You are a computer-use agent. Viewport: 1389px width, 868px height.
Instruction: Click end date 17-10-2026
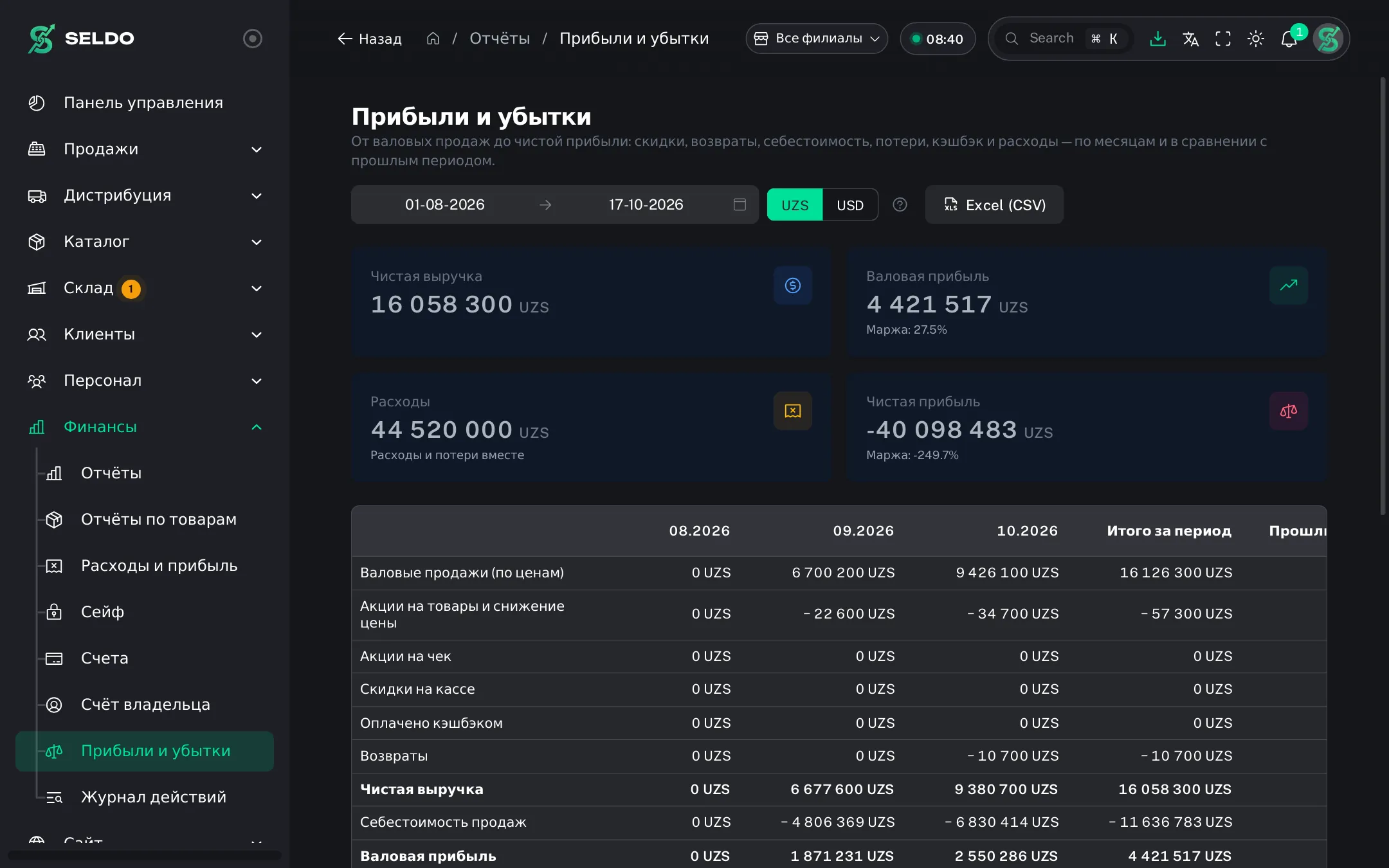[646, 204]
